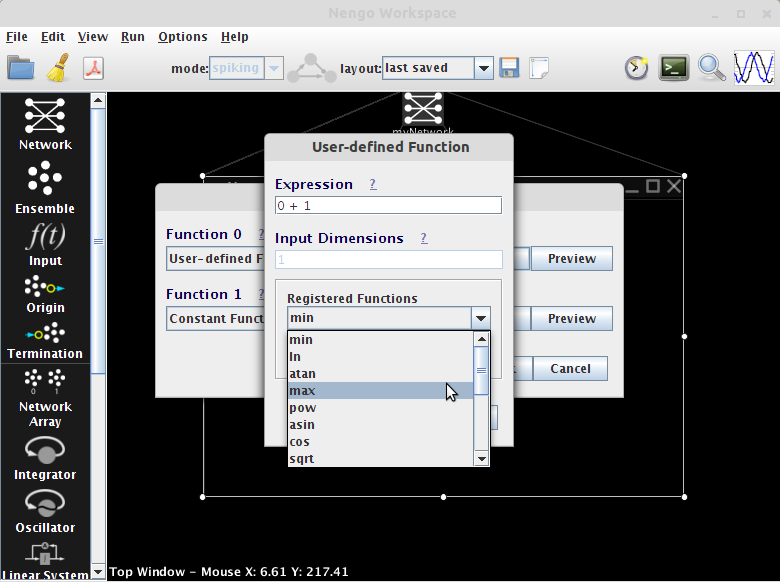Viewport: 780px width, 582px height.
Task: Select the Oscillator template icon
Action: click(x=45, y=503)
